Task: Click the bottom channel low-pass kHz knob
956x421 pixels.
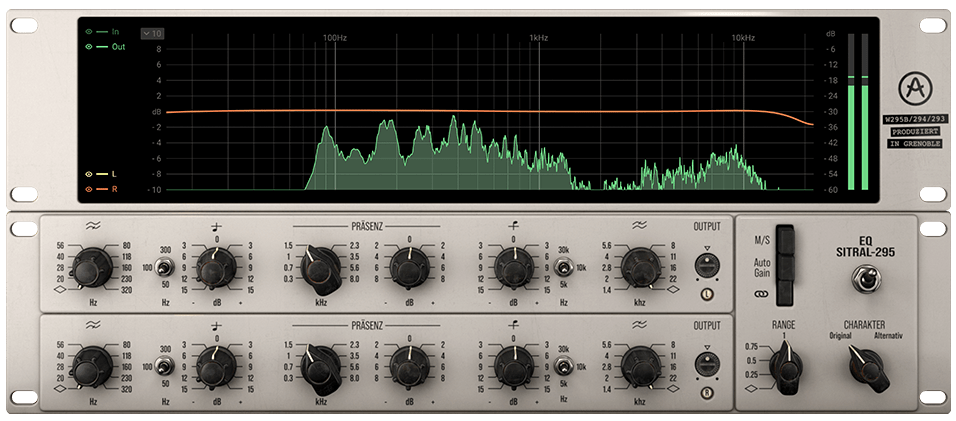Action: [640, 365]
